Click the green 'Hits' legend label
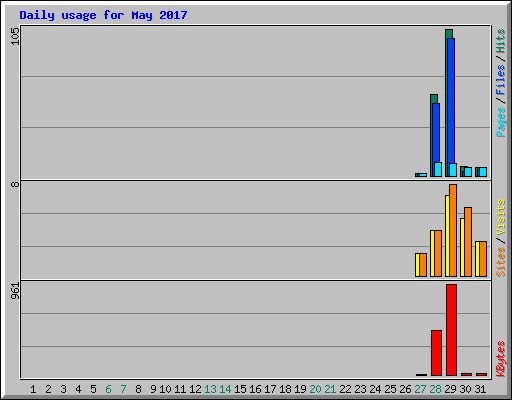Screen dimensions: 512x400 tap(501, 41)
